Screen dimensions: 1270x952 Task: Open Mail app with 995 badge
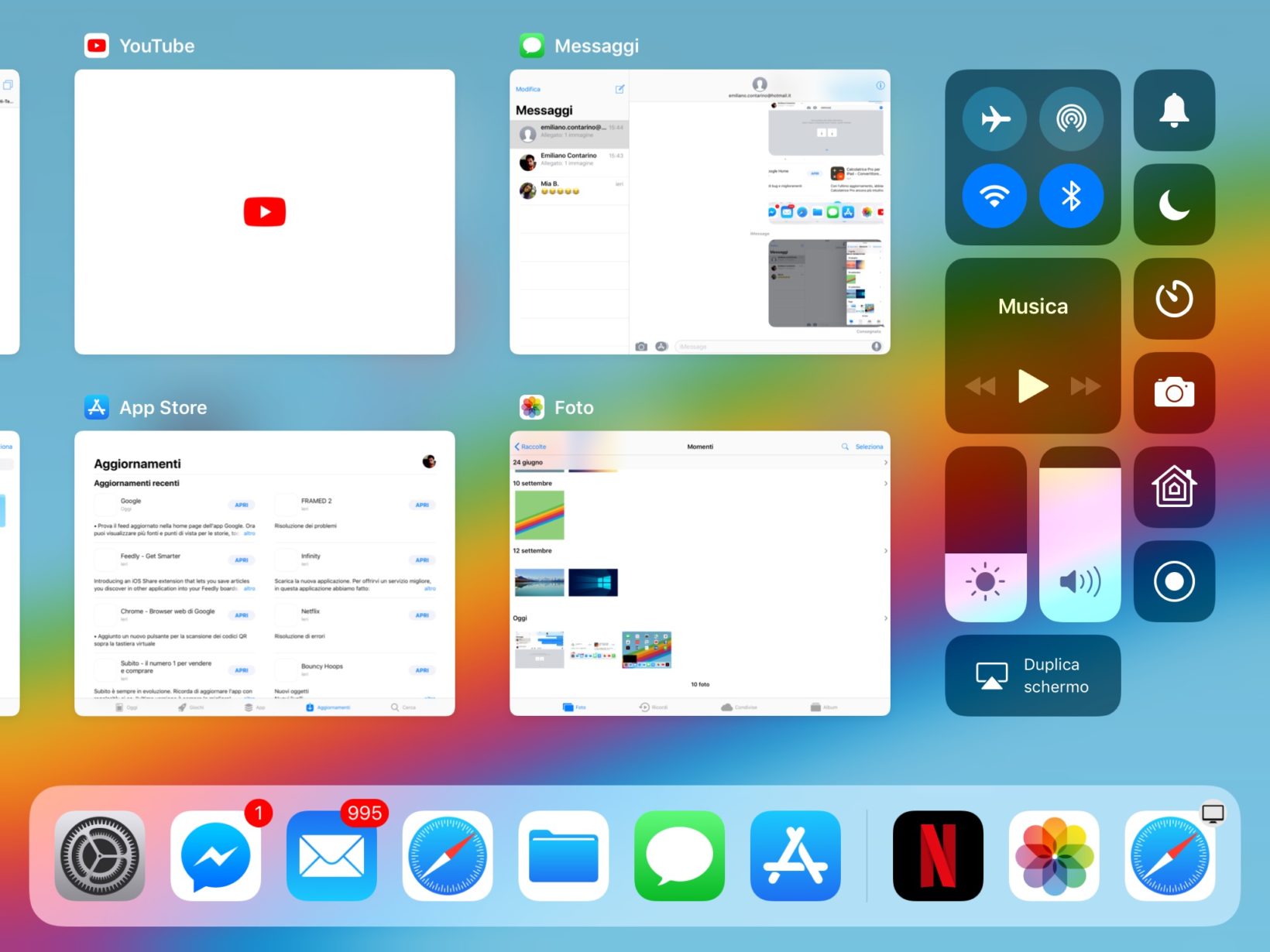[331, 855]
